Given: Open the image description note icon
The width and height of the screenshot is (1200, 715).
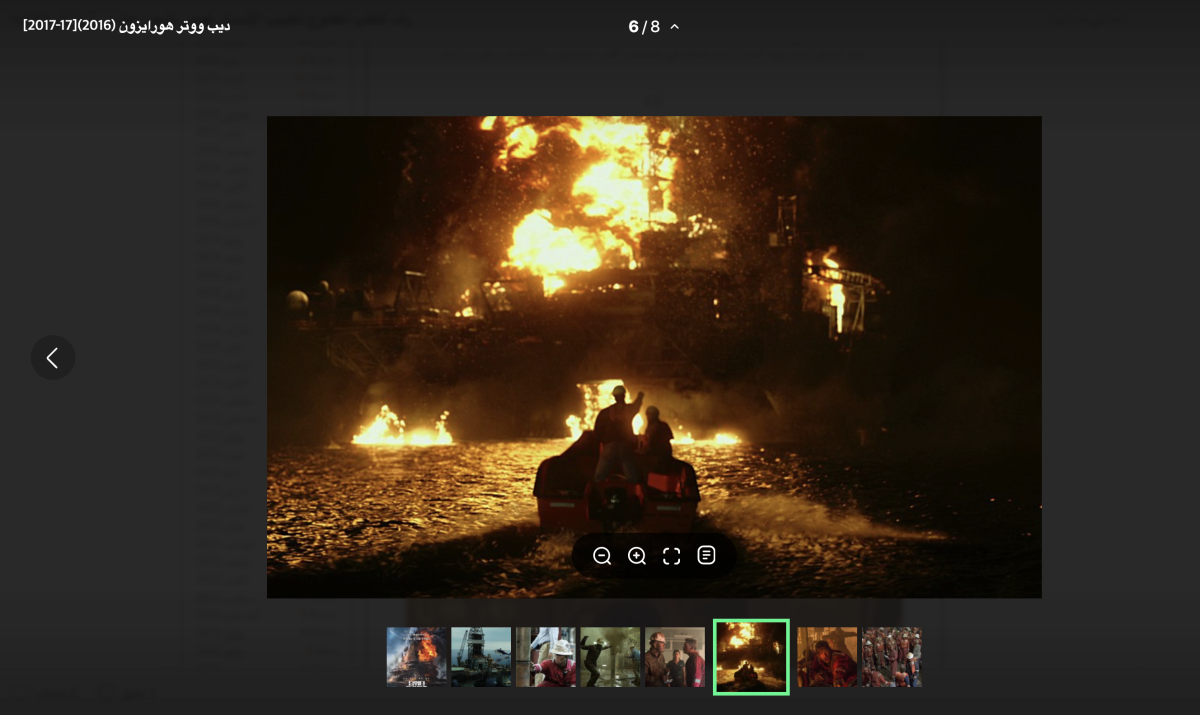Looking at the screenshot, I should point(707,555).
